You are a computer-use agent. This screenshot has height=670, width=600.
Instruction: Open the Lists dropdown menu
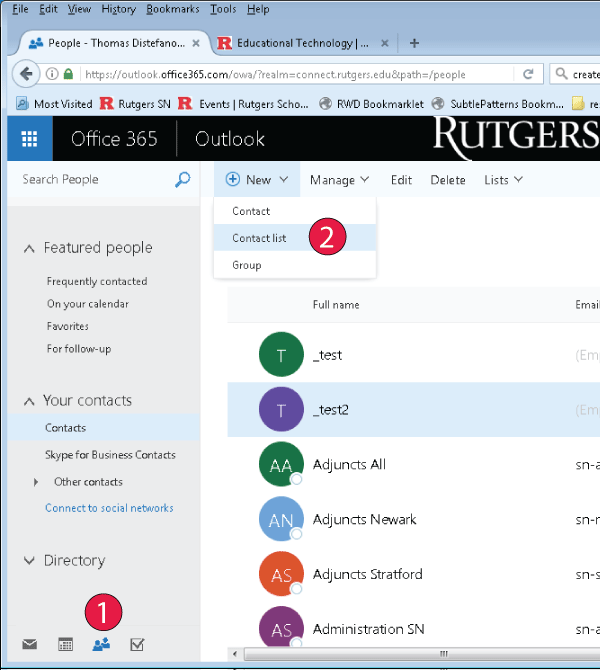[x=503, y=180]
